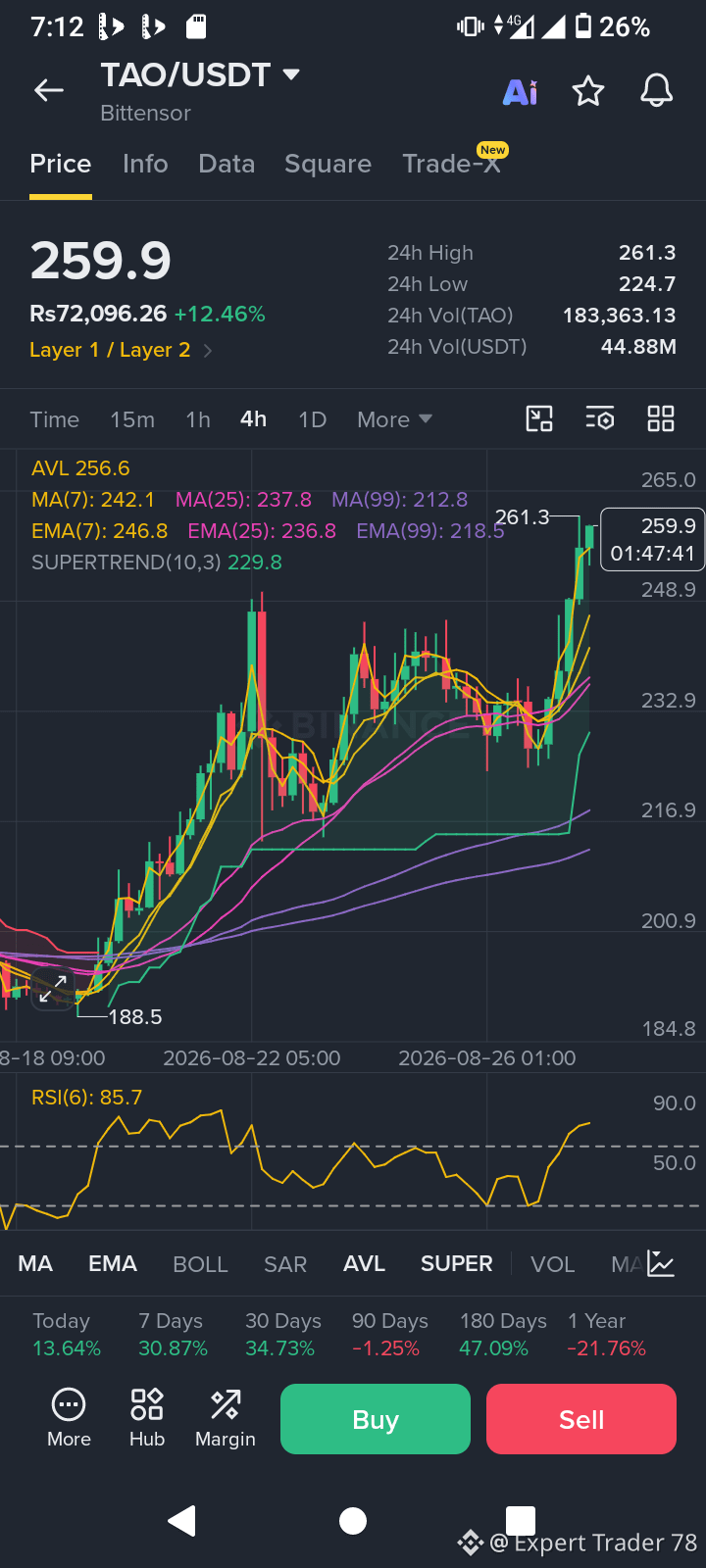Tap Android back navigation button
Image resolution: width=706 pixels, height=1568 pixels.
coord(182,1521)
